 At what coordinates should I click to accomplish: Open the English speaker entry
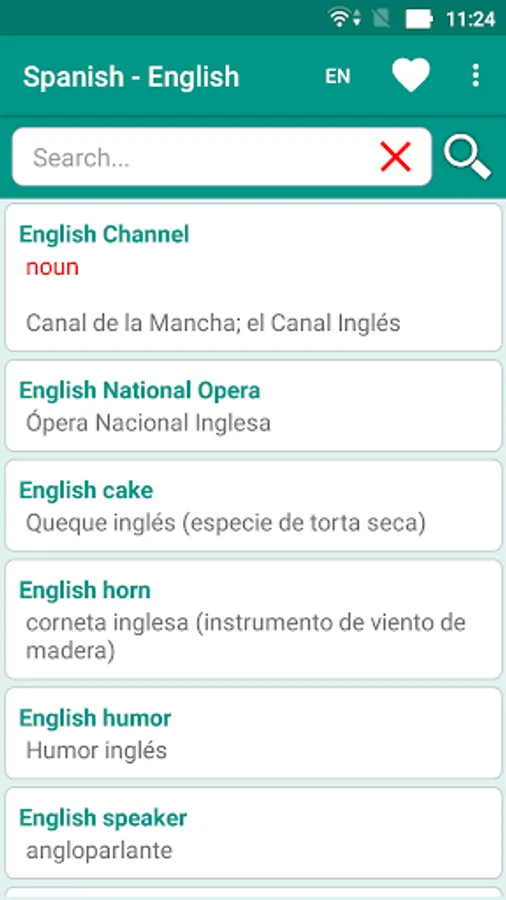coord(254,832)
